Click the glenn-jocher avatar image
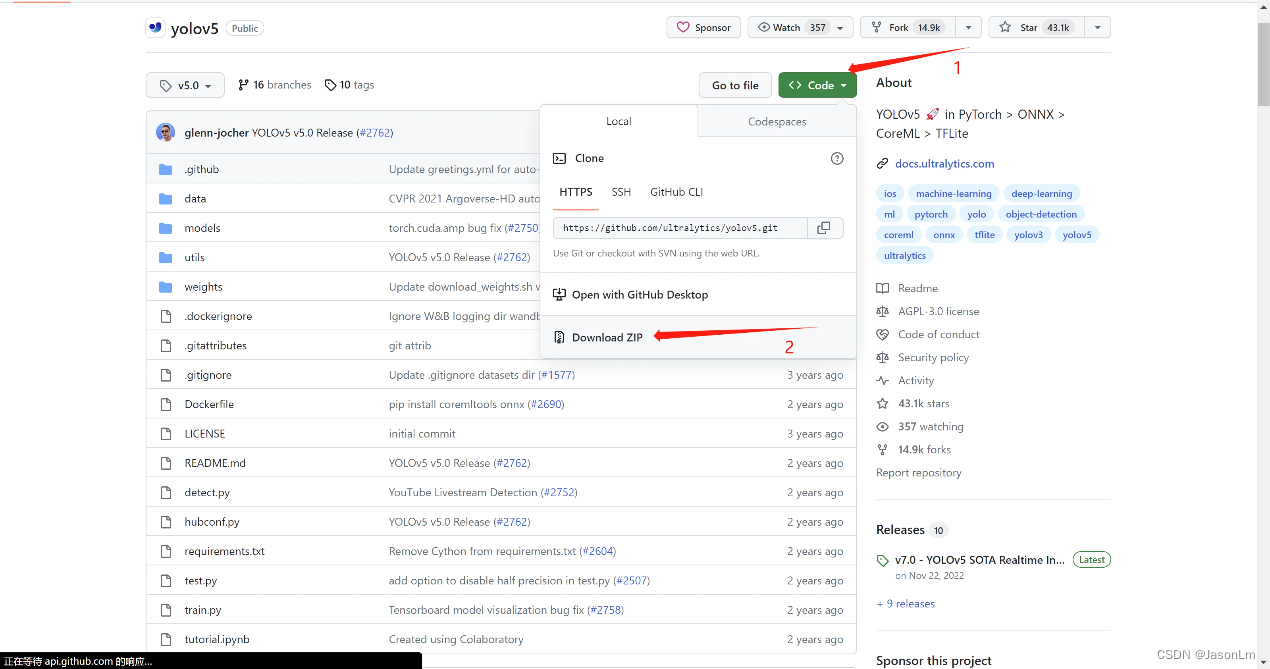This screenshot has width=1270, height=669. 166,132
